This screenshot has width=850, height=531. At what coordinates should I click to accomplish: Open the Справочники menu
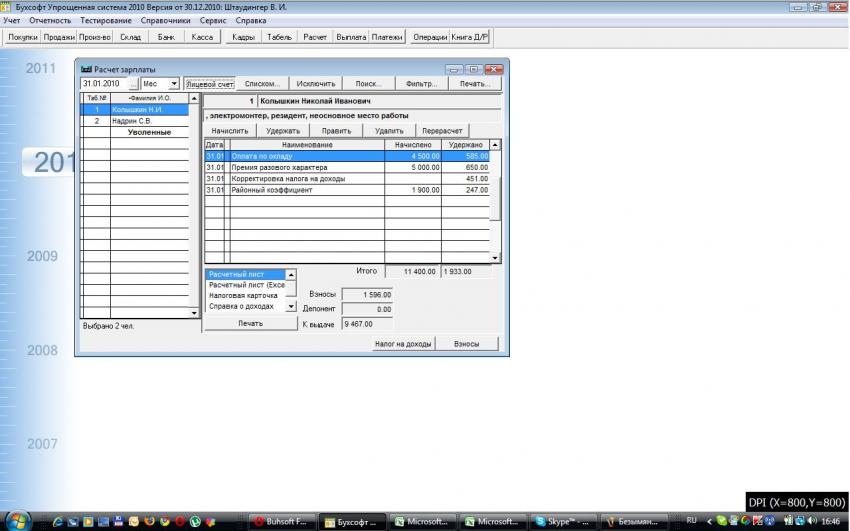167,20
